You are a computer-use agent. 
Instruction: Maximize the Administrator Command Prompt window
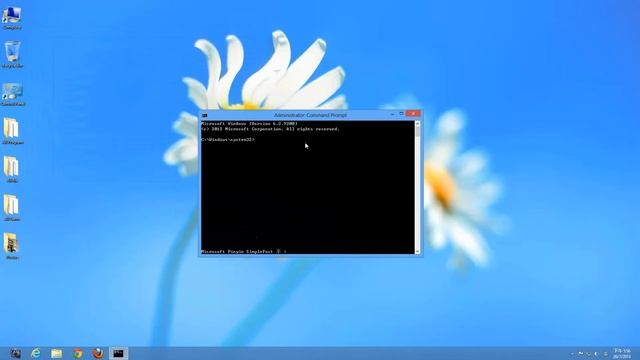[x=401, y=114]
